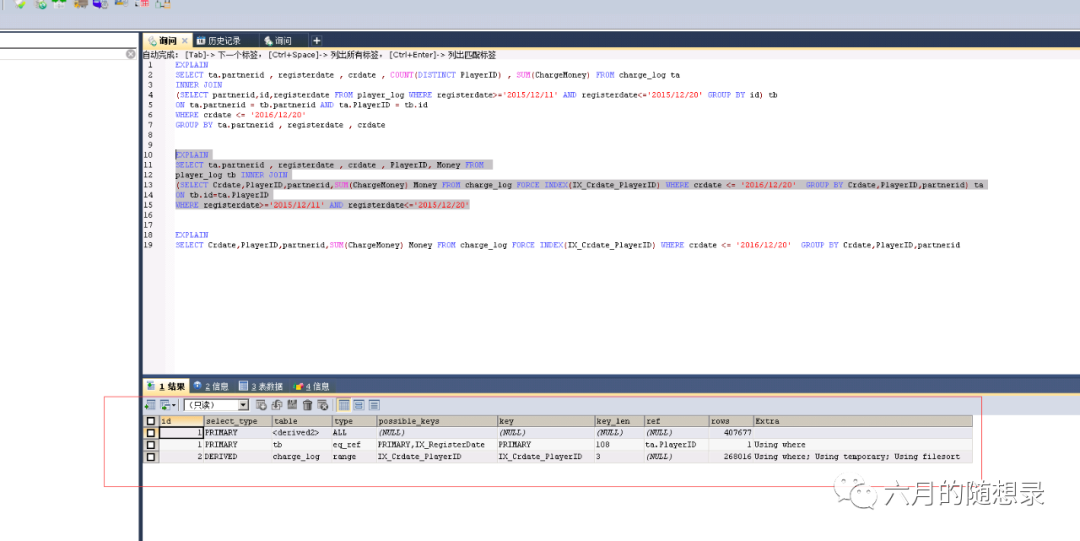
Task: Click the type column header
Action: point(354,421)
